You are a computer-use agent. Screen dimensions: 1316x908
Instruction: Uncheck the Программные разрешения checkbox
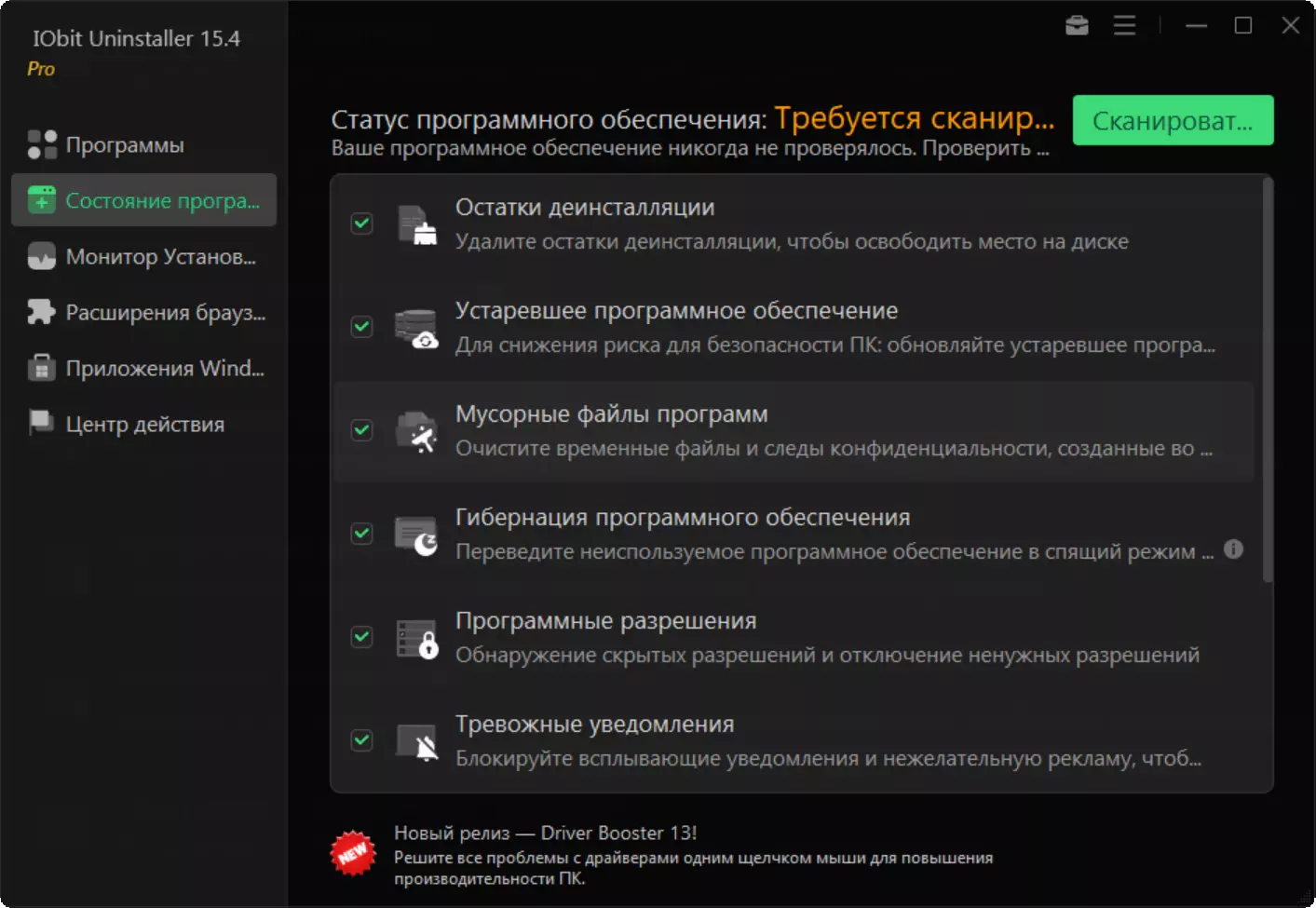click(x=361, y=637)
